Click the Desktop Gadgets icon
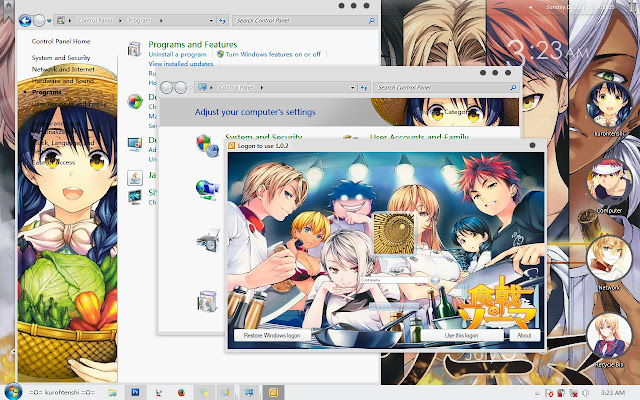 pos(135,144)
